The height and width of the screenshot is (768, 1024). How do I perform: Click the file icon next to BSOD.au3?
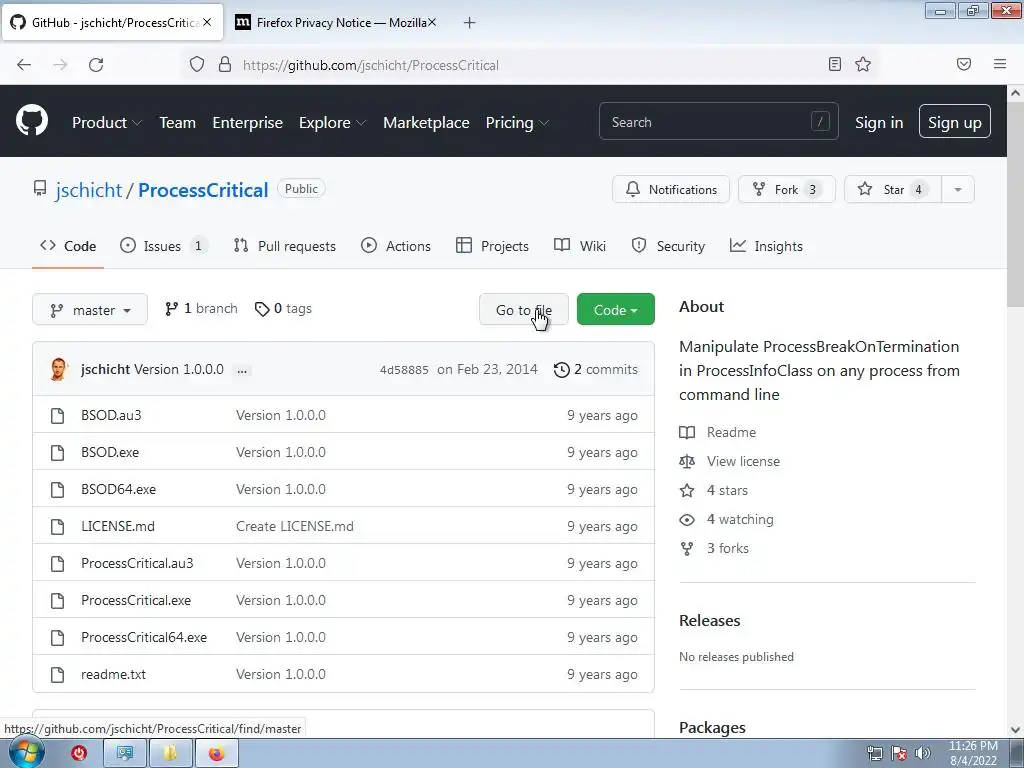point(57,415)
